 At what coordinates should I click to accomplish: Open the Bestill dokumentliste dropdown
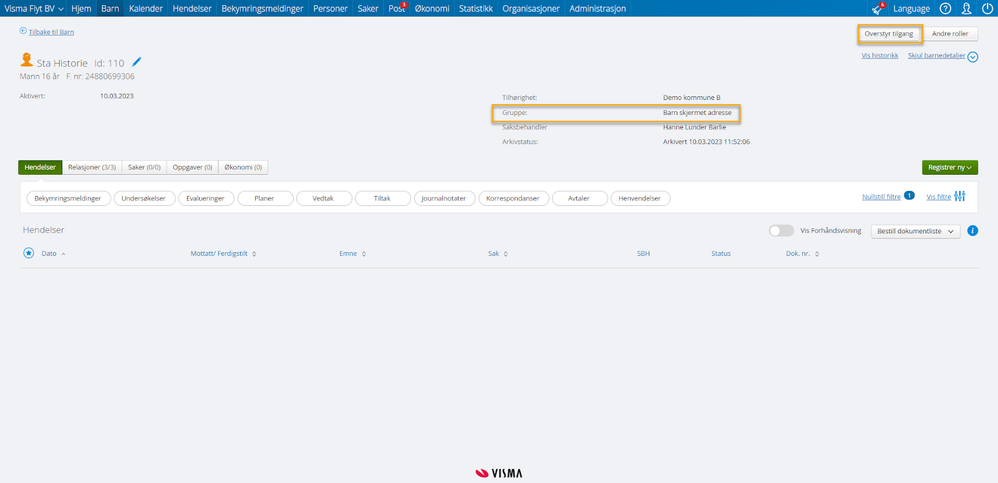915,231
